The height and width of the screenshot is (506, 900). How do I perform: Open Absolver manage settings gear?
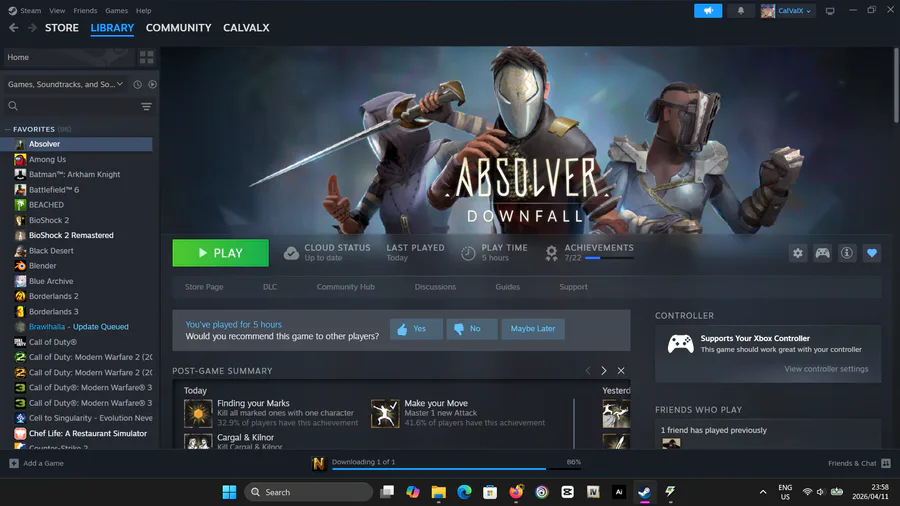coord(797,253)
